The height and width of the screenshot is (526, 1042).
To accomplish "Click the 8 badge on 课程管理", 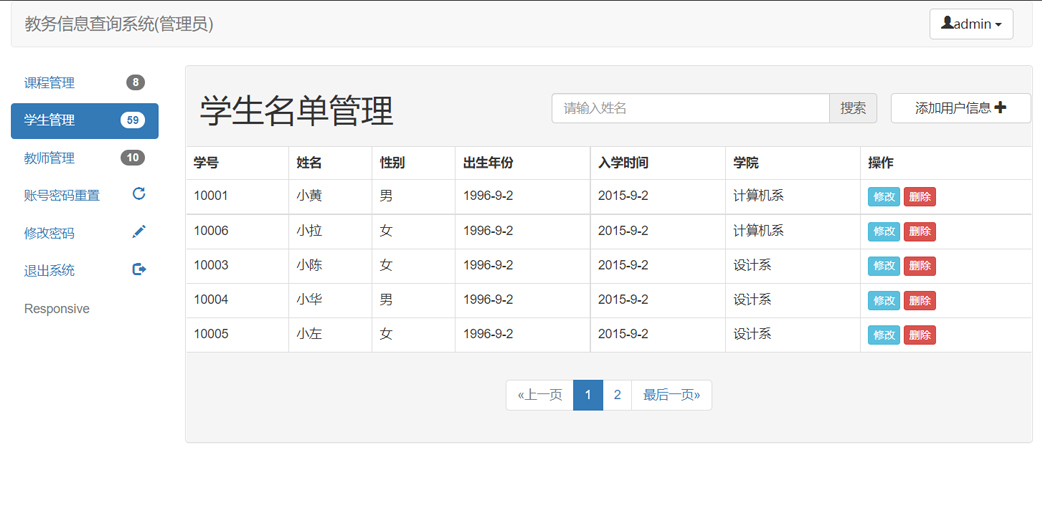I will (x=135, y=83).
